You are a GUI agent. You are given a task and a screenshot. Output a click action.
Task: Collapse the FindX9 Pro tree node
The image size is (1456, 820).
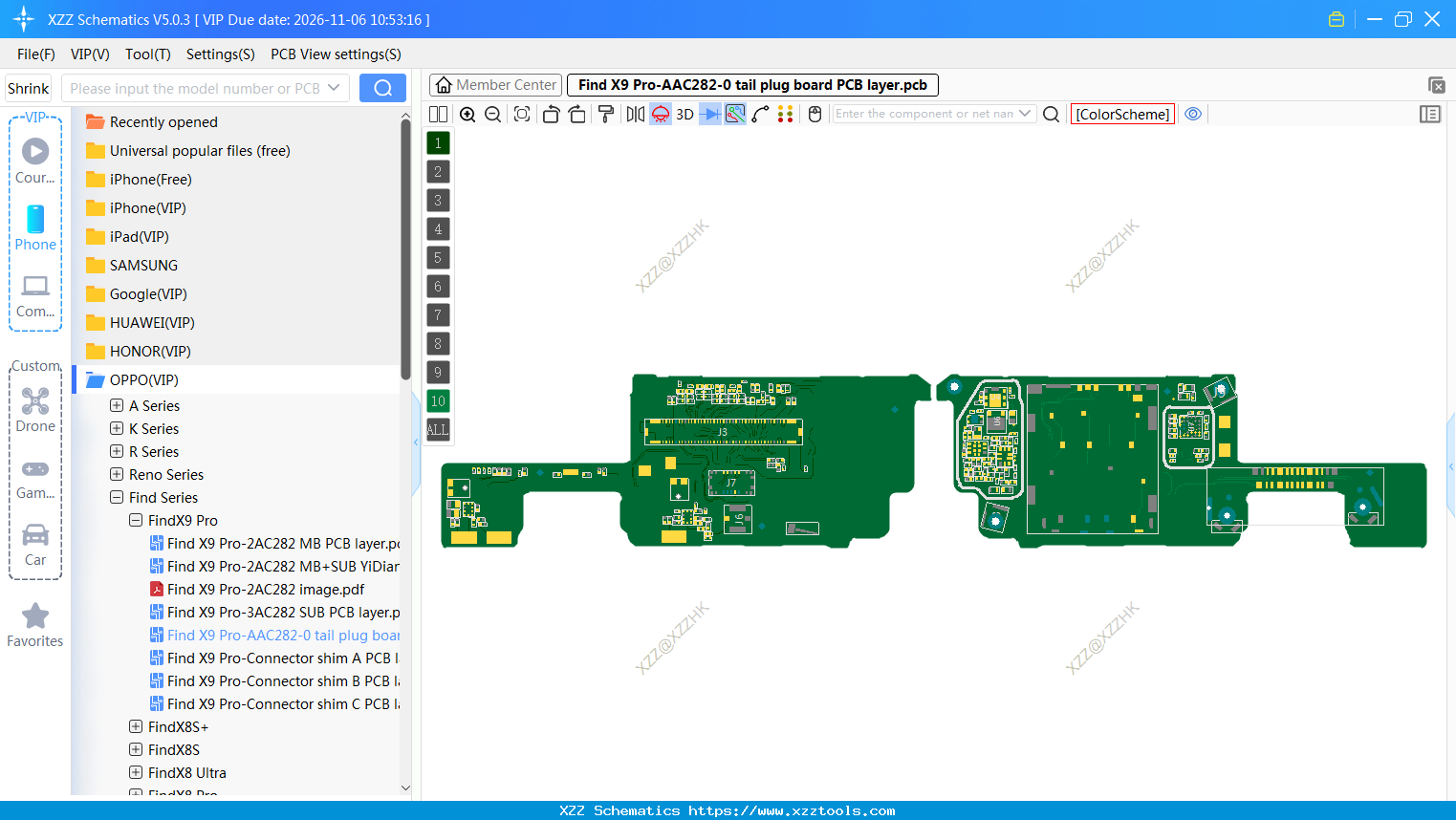(x=135, y=520)
